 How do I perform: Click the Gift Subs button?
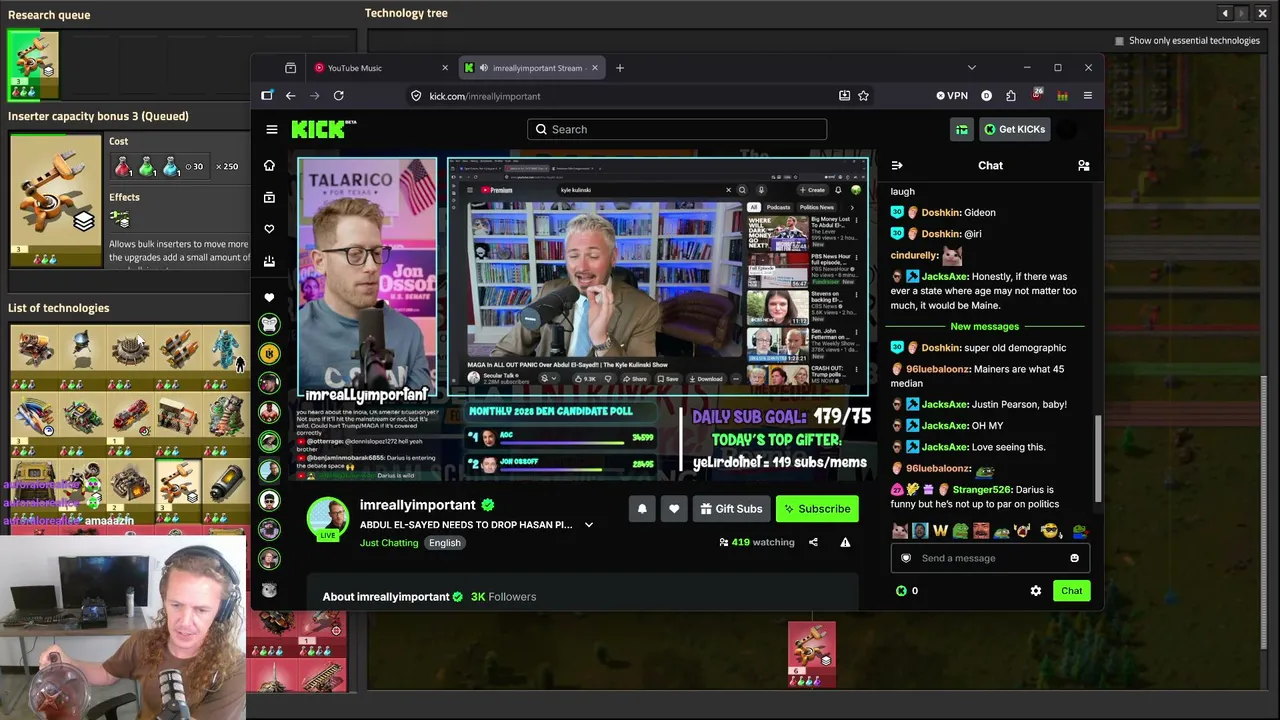click(731, 509)
